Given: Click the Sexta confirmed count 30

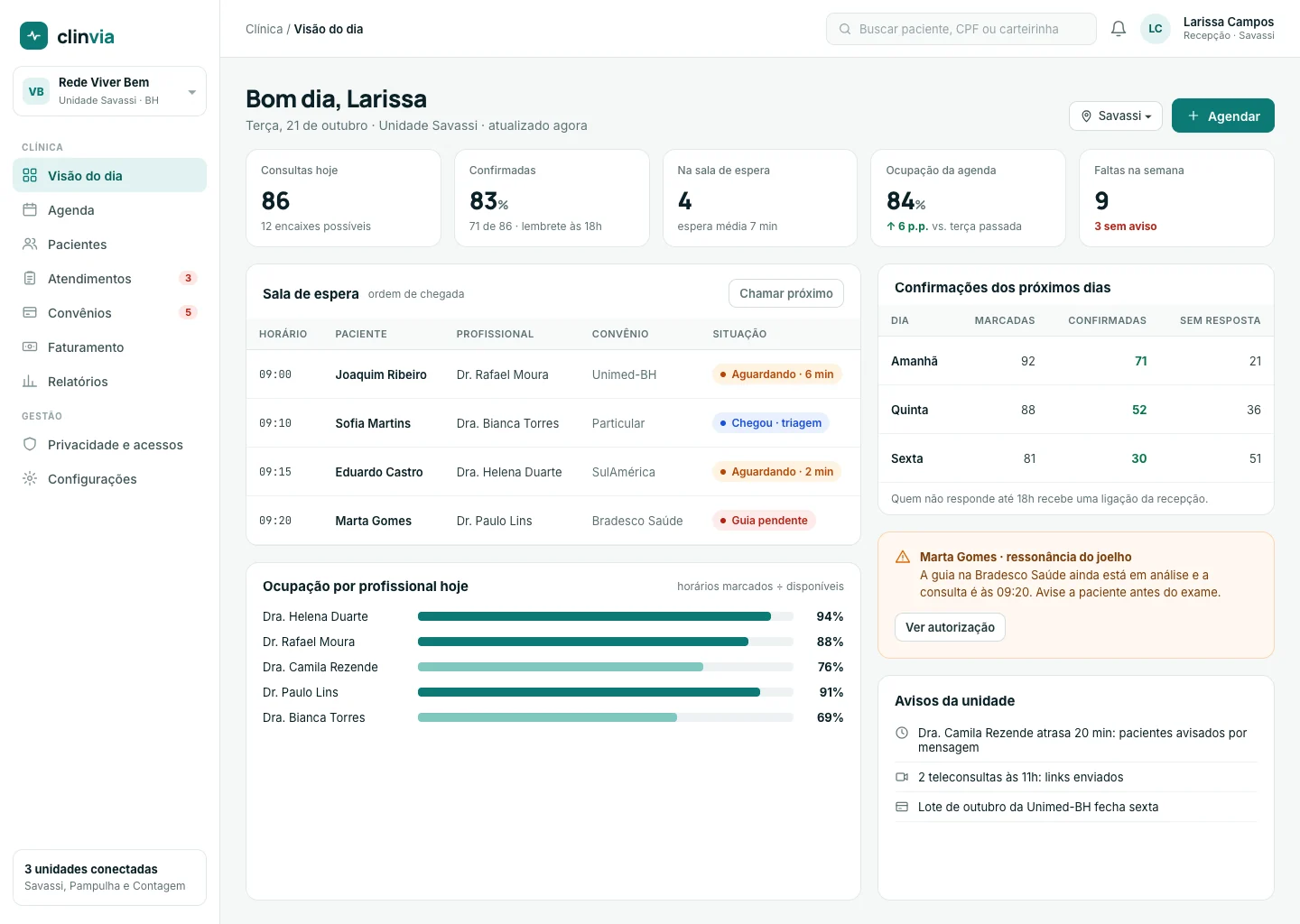Looking at the screenshot, I should click(x=1139, y=458).
